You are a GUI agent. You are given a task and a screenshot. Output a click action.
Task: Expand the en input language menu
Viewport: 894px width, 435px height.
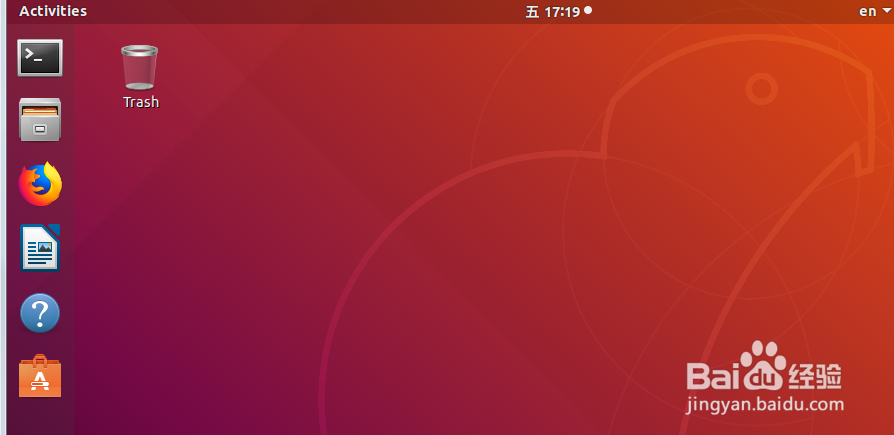click(875, 11)
